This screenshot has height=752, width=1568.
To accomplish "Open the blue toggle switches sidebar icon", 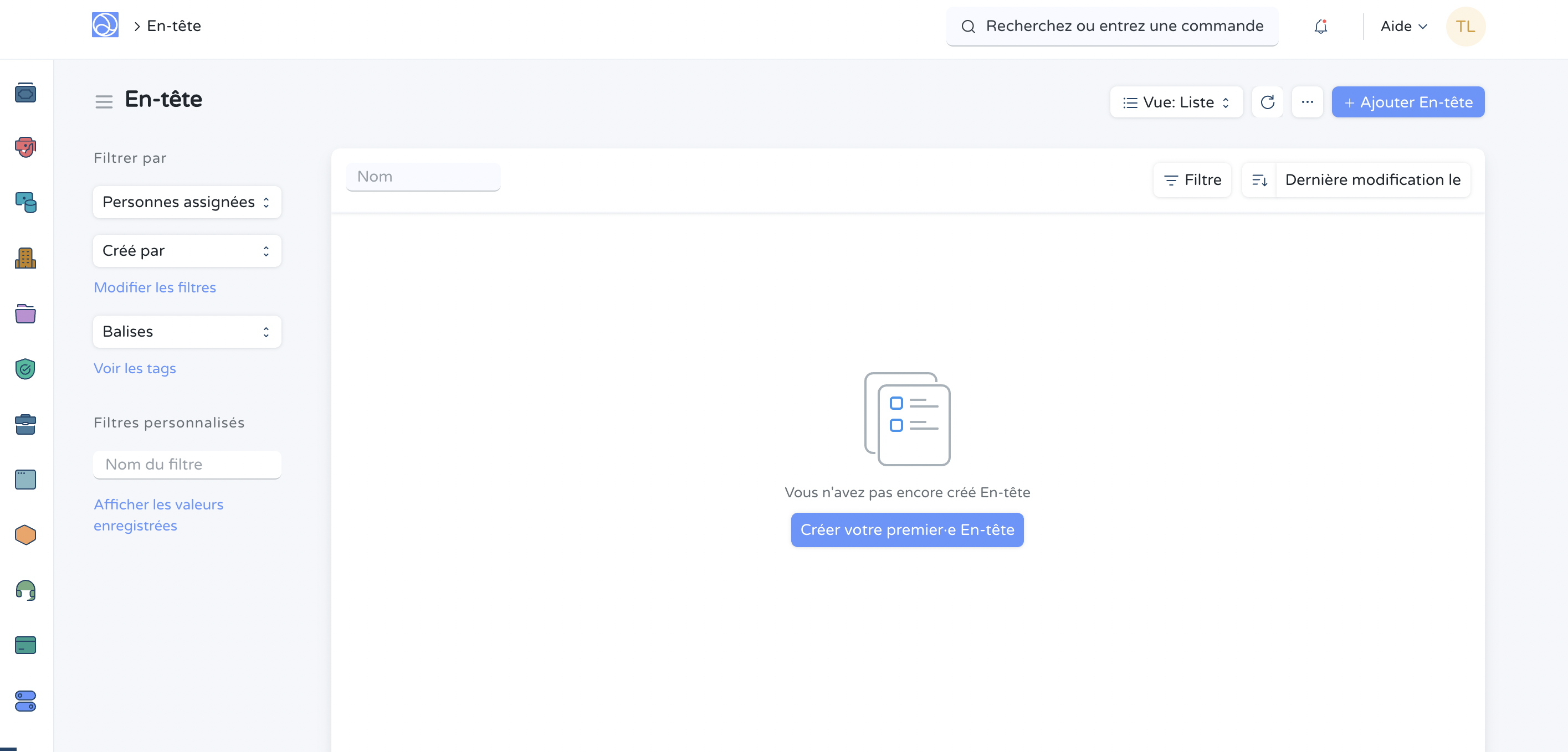I will [x=25, y=701].
